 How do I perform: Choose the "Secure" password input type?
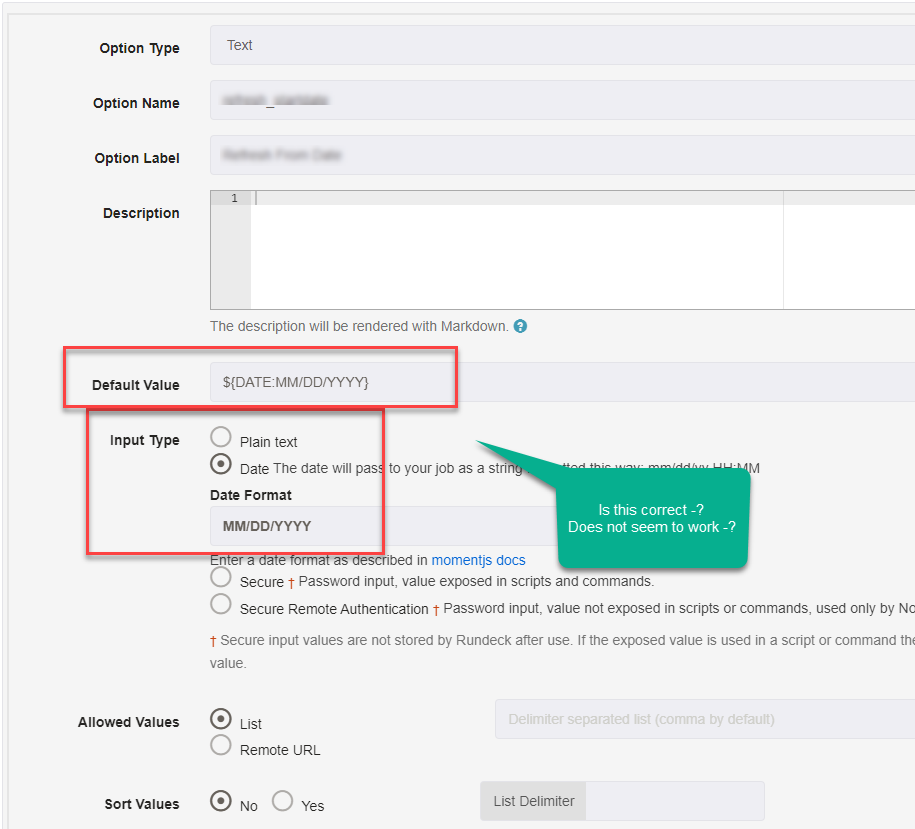(221, 576)
